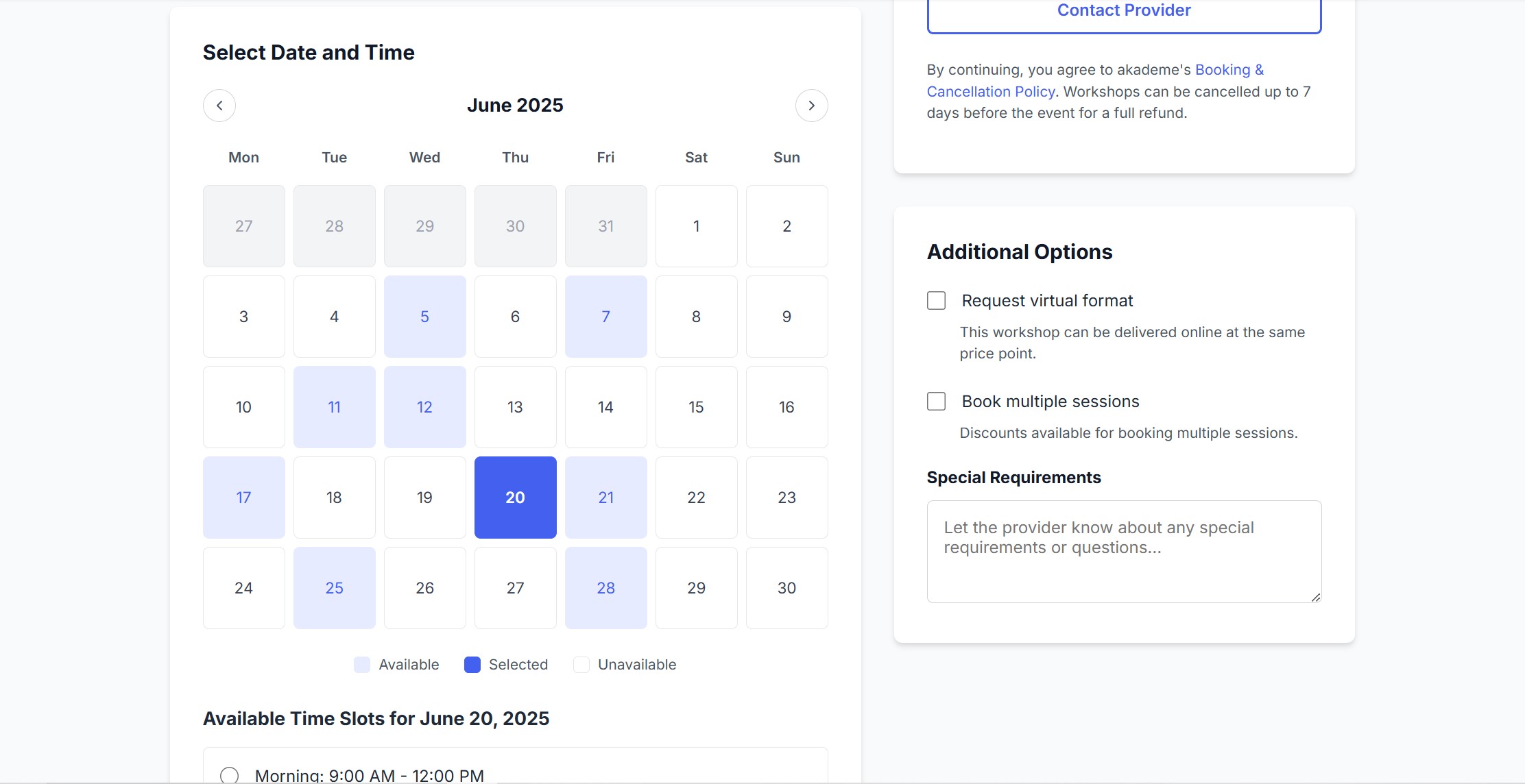The height and width of the screenshot is (784, 1525).
Task: Pick June 11 as the workshop date
Action: [x=334, y=407]
